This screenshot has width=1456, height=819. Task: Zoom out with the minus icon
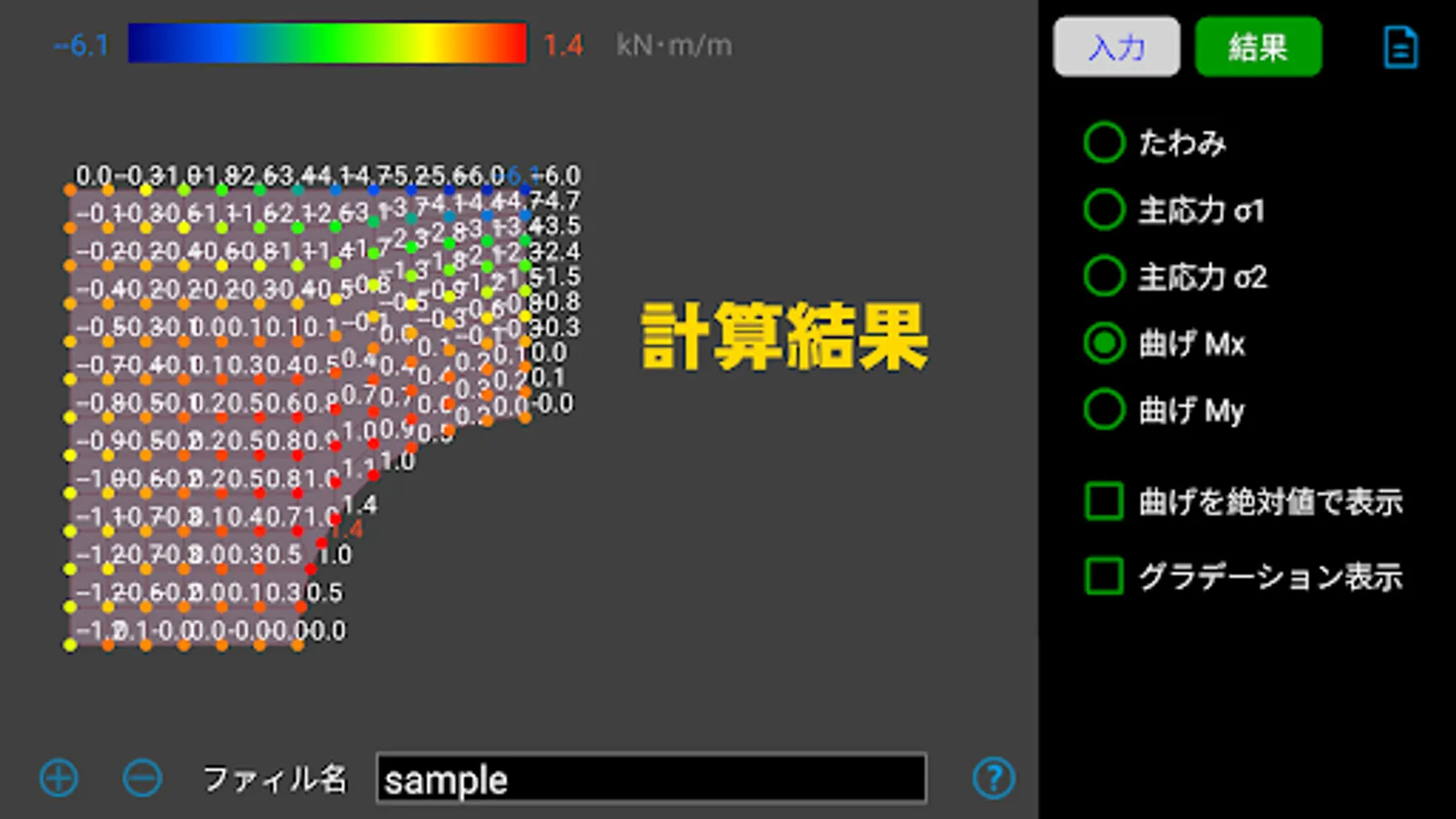pyautogui.click(x=142, y=778)
